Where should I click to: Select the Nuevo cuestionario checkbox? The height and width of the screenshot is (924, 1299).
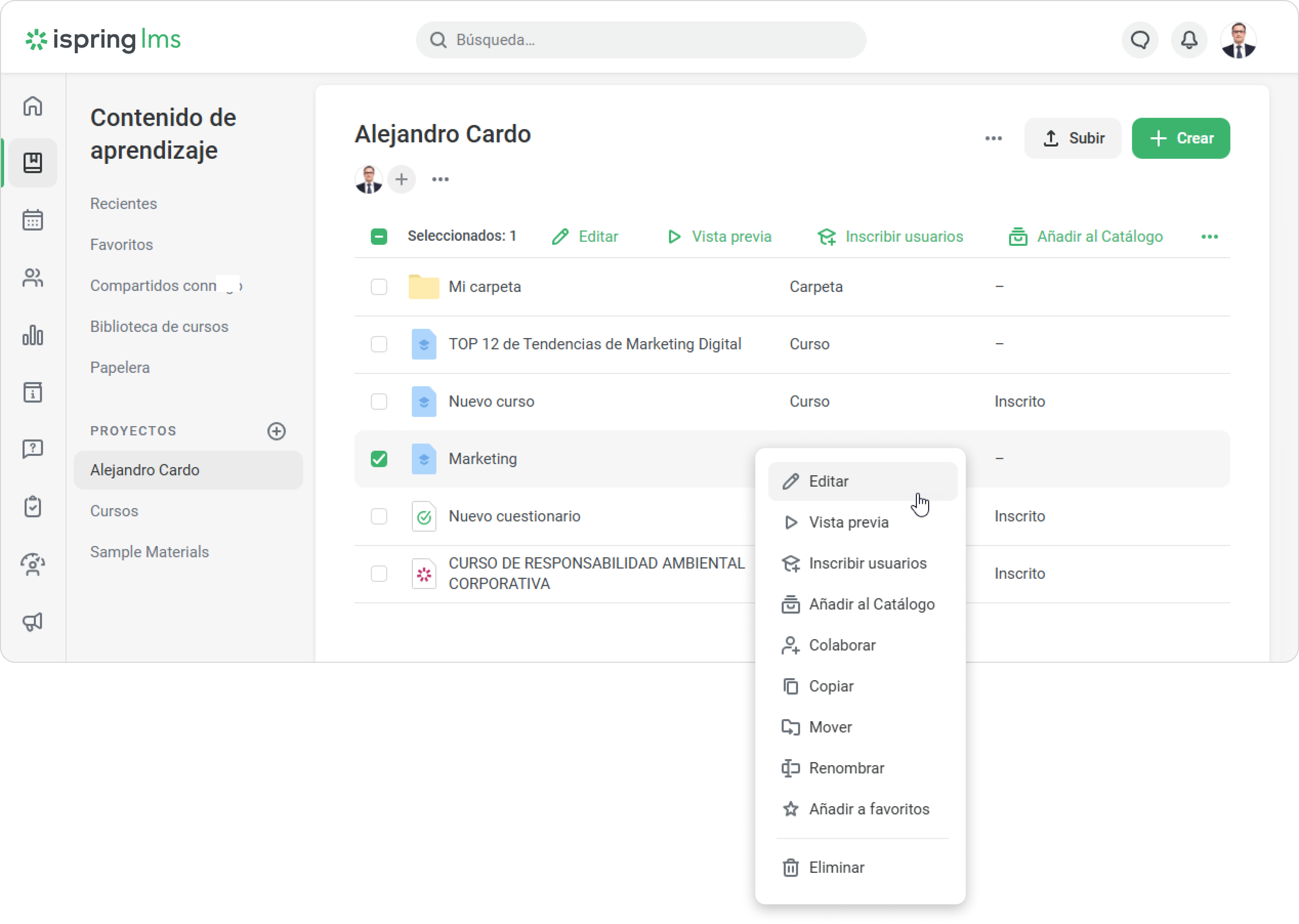pos(379,516)
